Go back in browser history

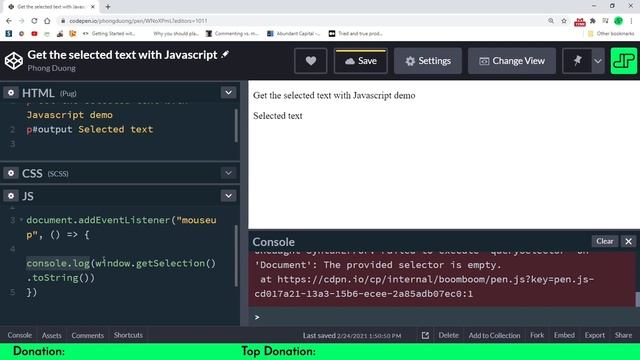9,21
